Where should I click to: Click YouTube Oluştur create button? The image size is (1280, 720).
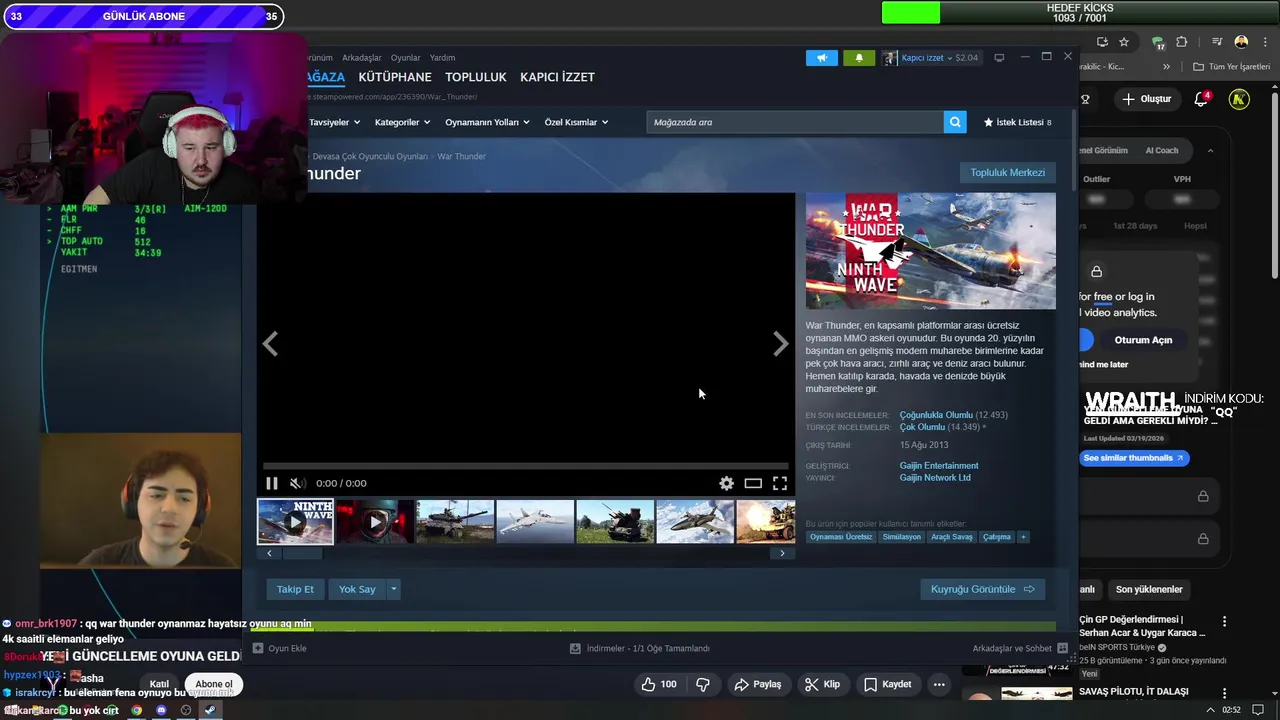tap(1146, 99)
